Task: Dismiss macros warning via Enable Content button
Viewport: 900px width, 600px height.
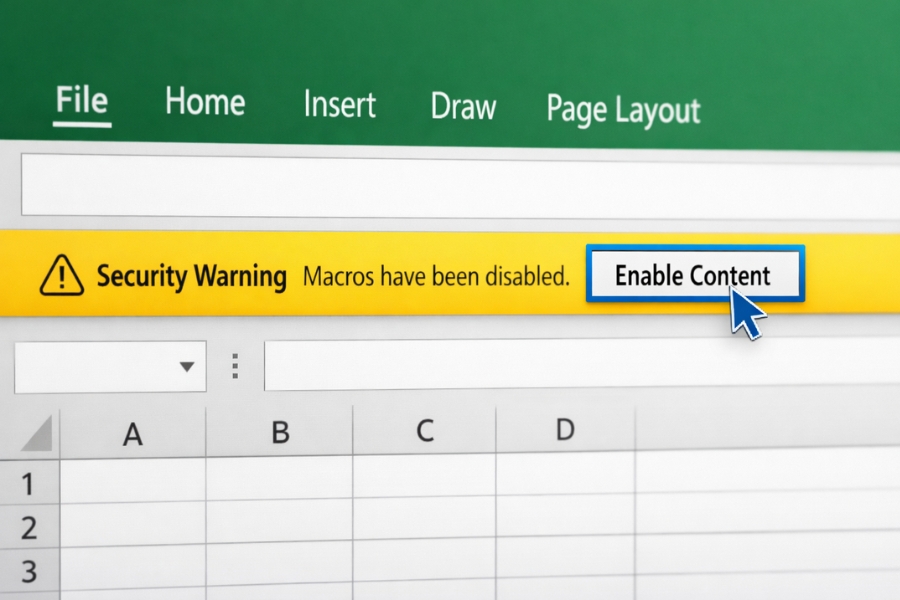Action: click(x=694, y=274)
